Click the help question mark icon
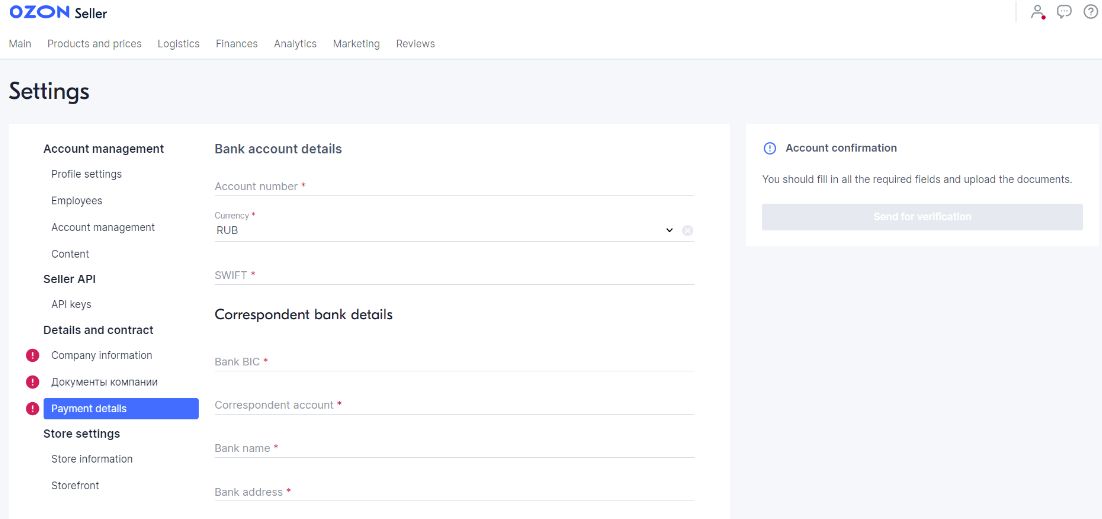The height and width of the screenshot is (519, 1102). (x=1090, y=12)
